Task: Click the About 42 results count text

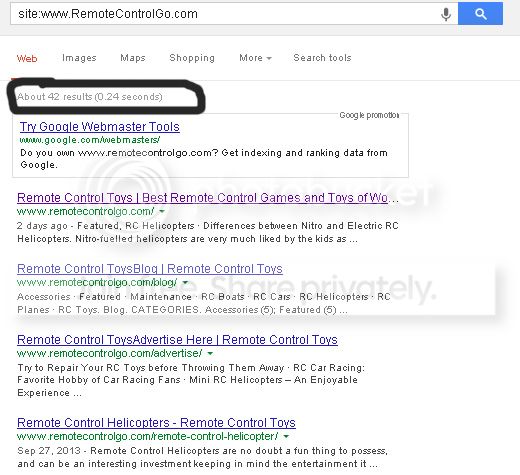Action: click(x=90, y=97)
